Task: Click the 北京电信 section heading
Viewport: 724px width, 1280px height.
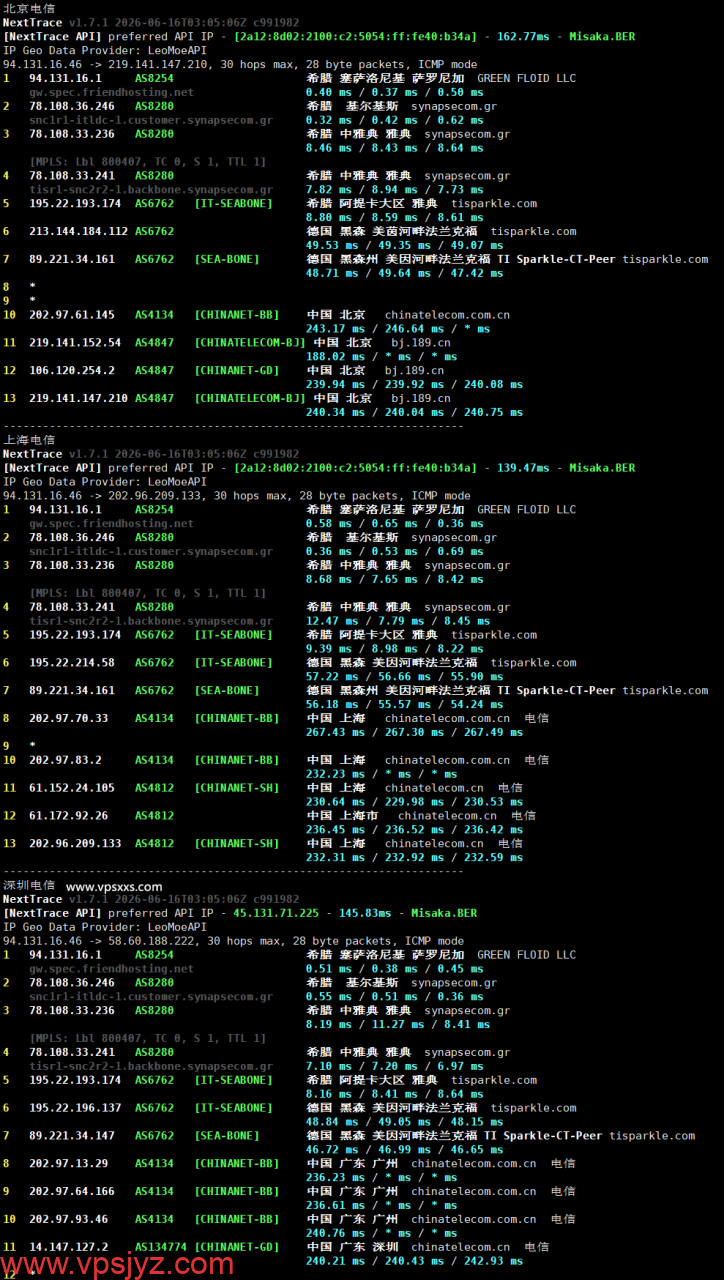Action: coord(29,8)
